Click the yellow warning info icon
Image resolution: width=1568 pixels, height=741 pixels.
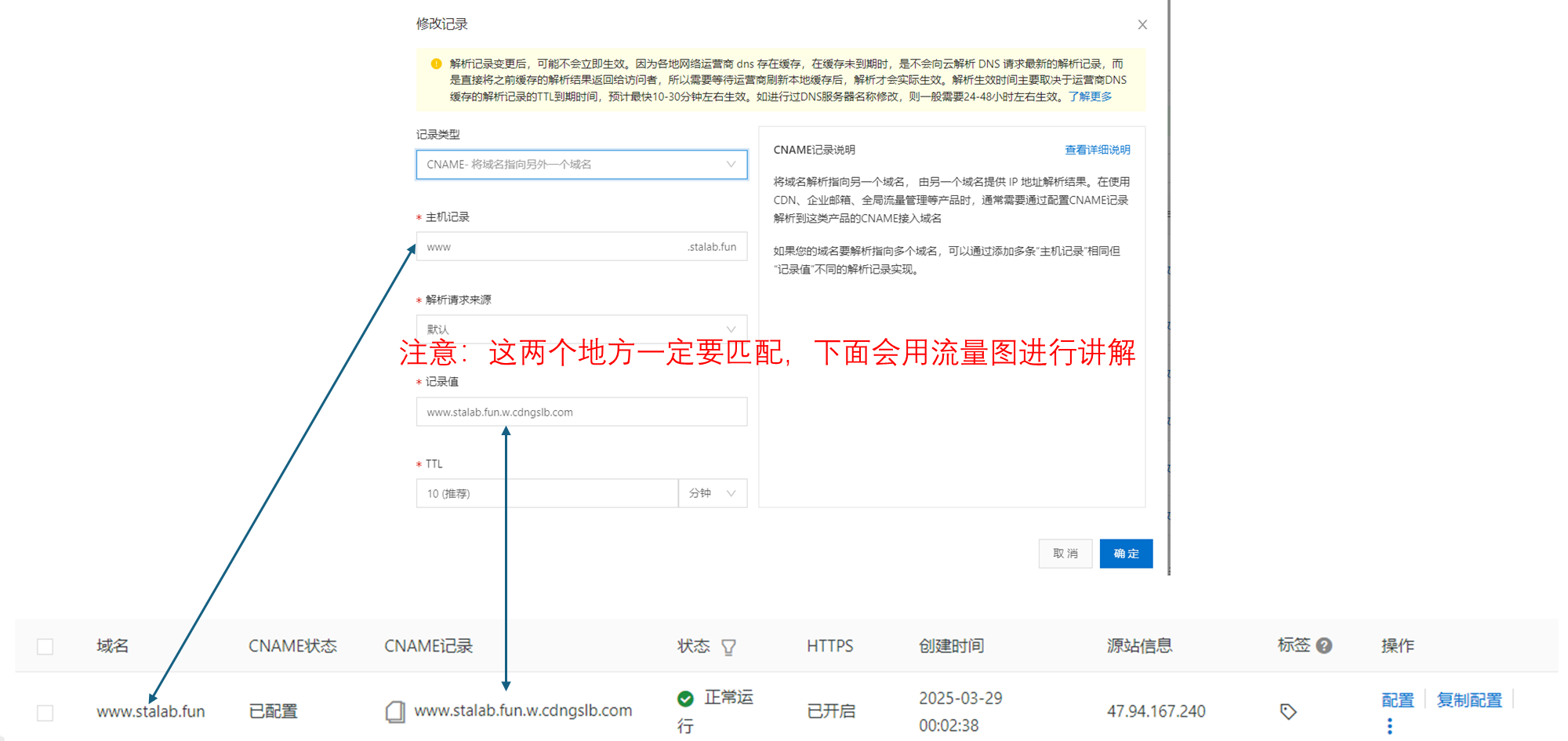(x=436, y=64)
